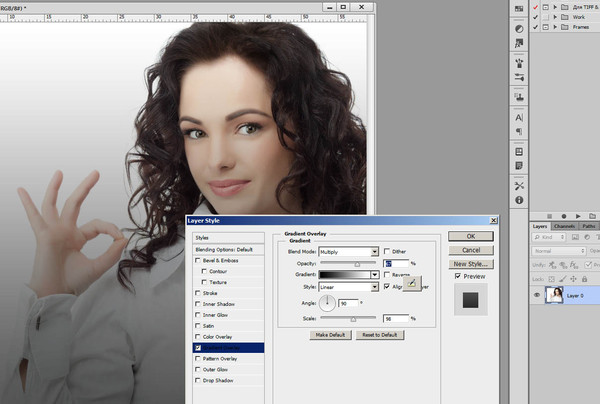The height and width of the screenshot is (404, 600).
Task: Select Blending Options: Default in Layer Style
Action: tap(228, 249)
